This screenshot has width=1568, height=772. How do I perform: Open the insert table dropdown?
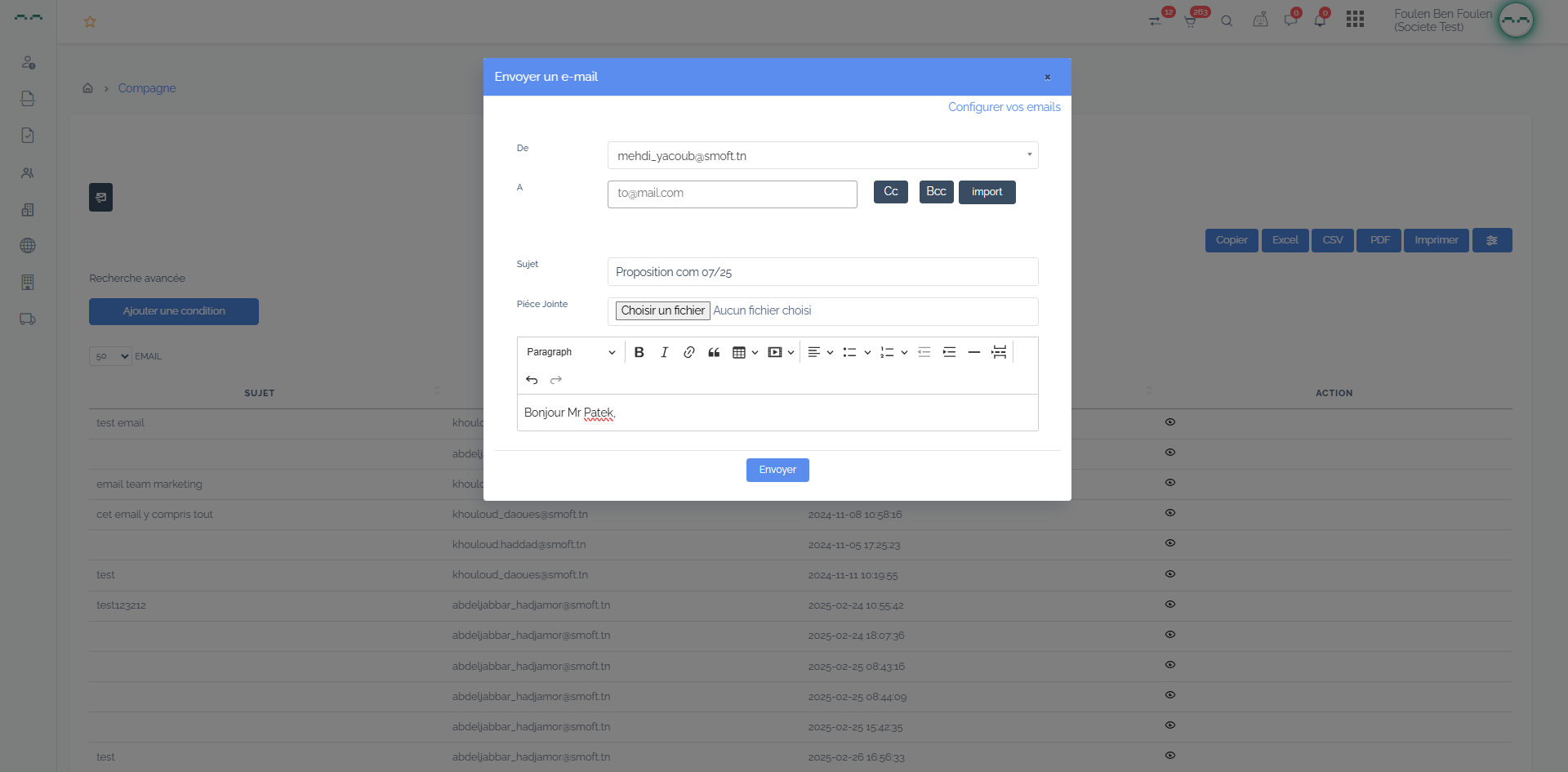(x=745, y=352)
